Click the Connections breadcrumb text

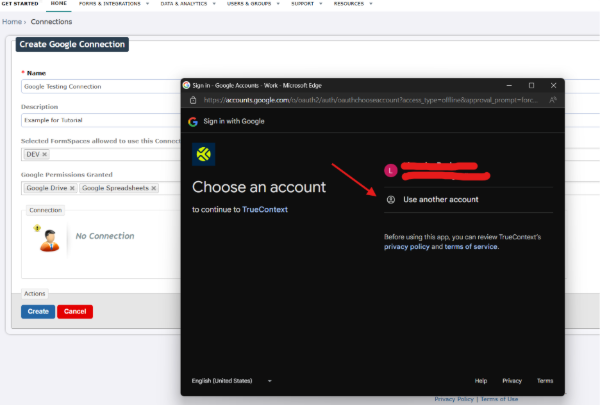[x=51, y=22]
